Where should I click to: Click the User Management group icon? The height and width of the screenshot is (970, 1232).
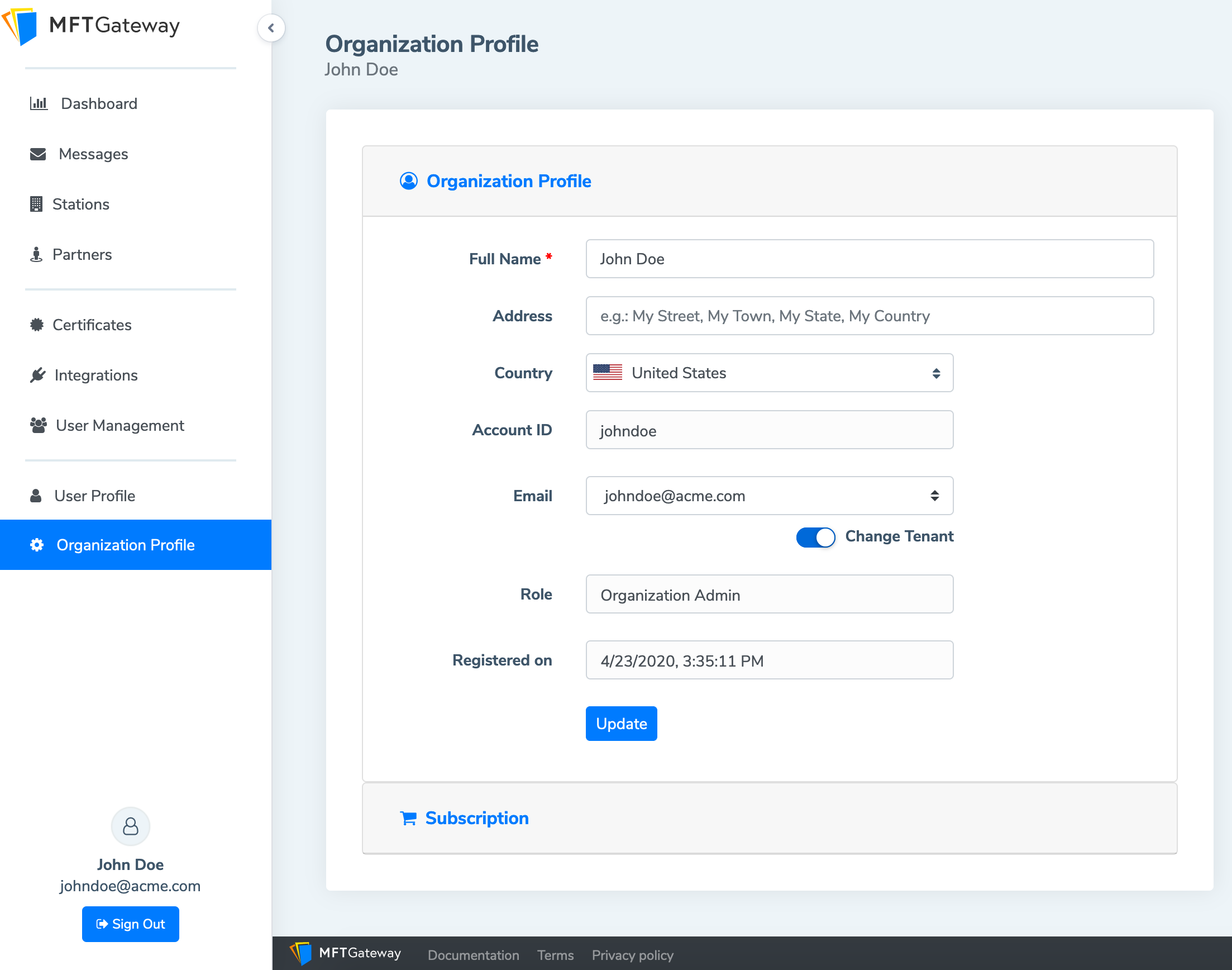pos(39,425)
